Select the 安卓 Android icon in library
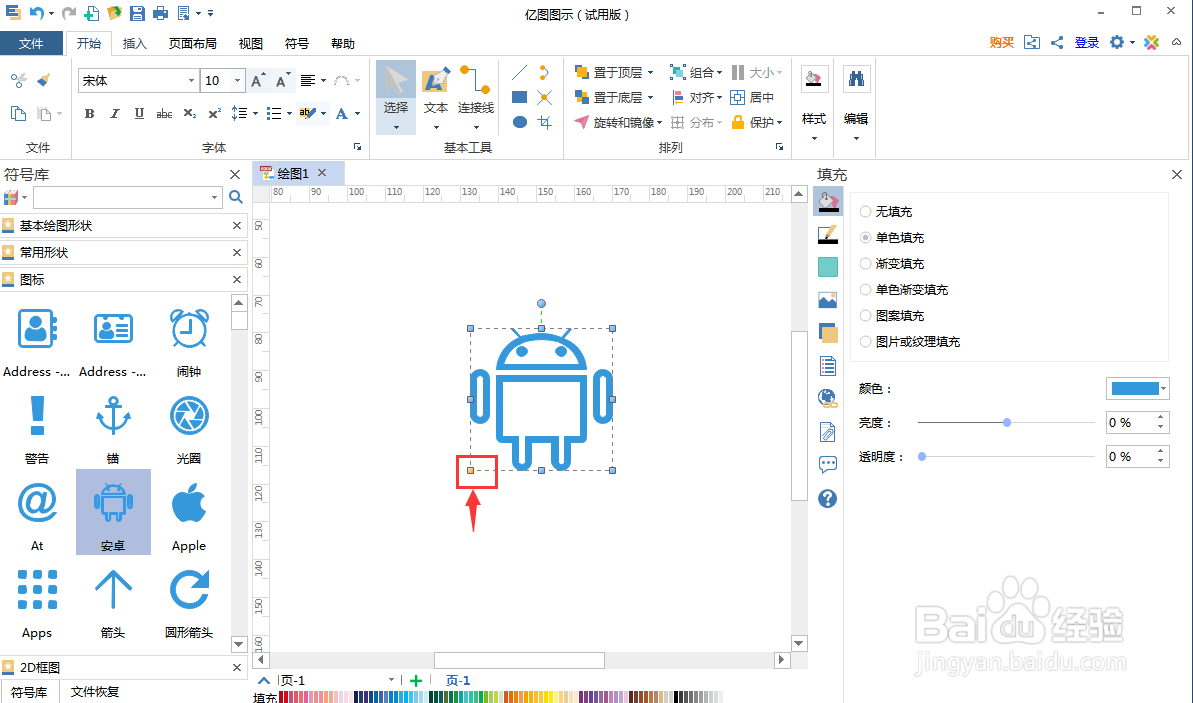1193x703 pixels. 113,511
